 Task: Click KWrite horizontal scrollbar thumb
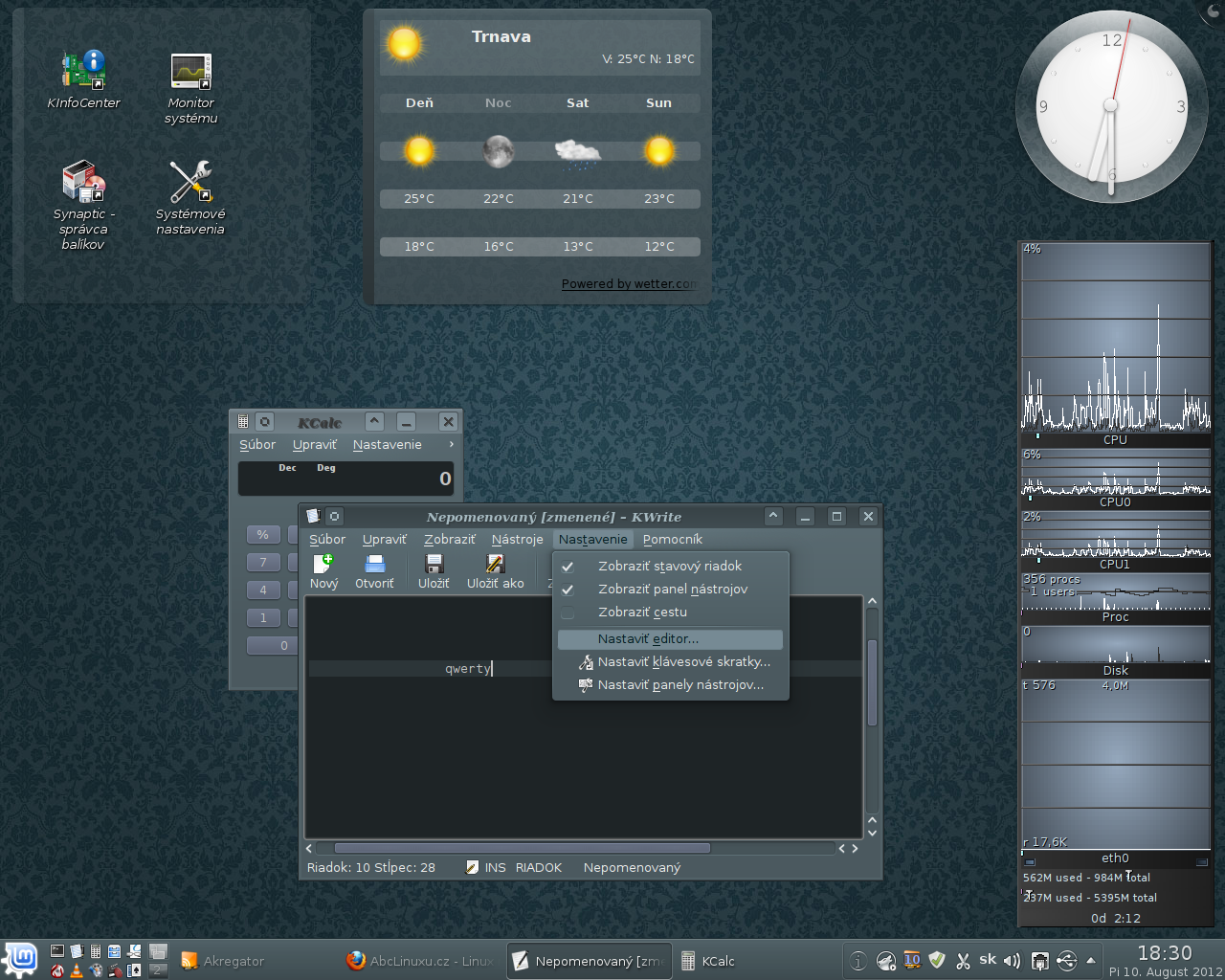coord(523,848)
